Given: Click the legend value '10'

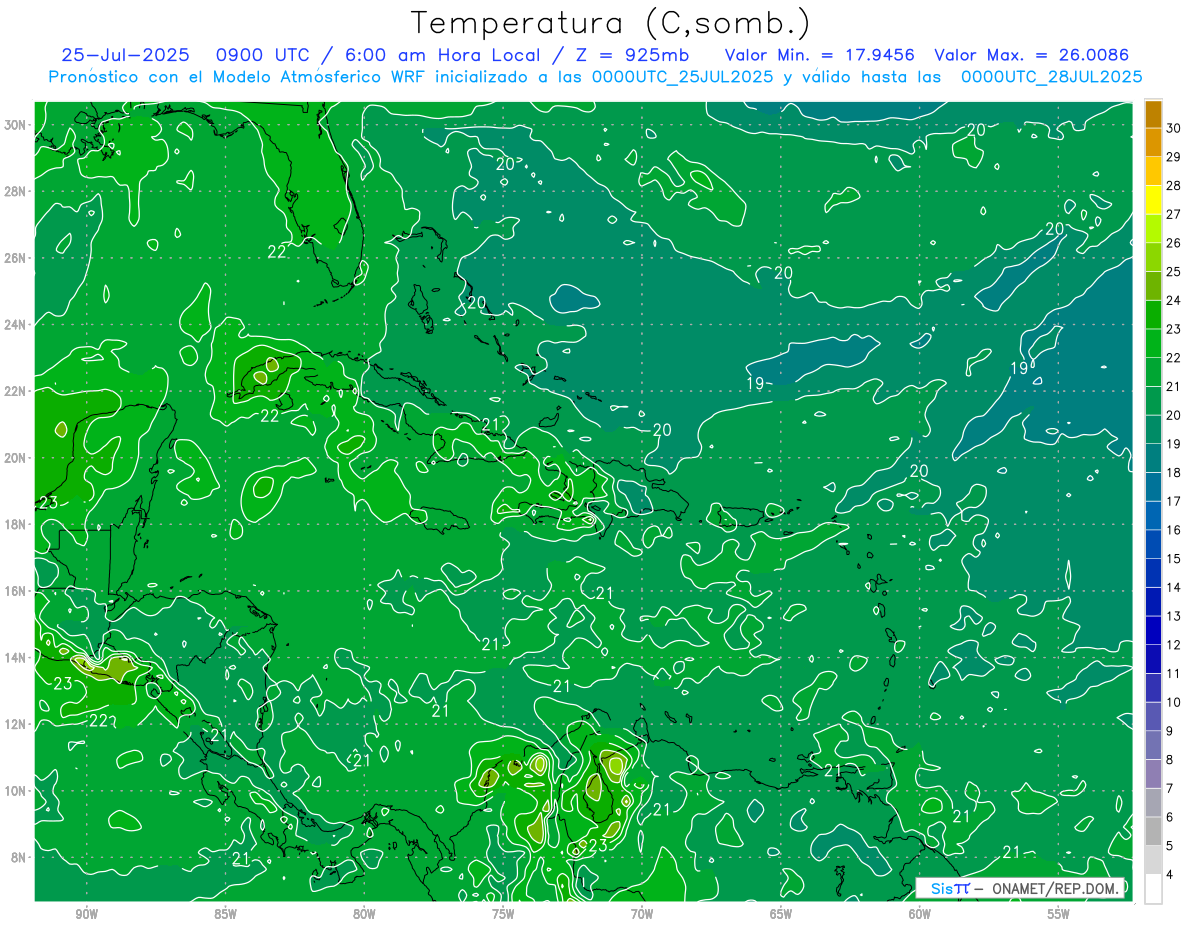Looking at the screenshot, I should (x=1173, y=703).
